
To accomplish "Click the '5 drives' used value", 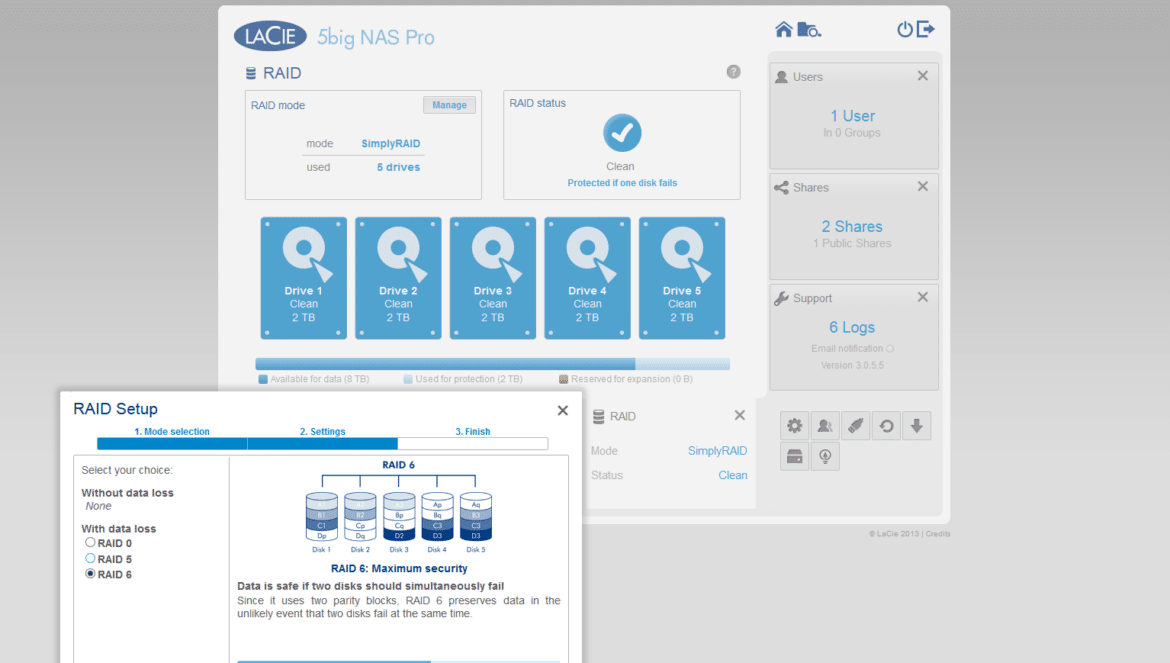I will pos(398,167).
